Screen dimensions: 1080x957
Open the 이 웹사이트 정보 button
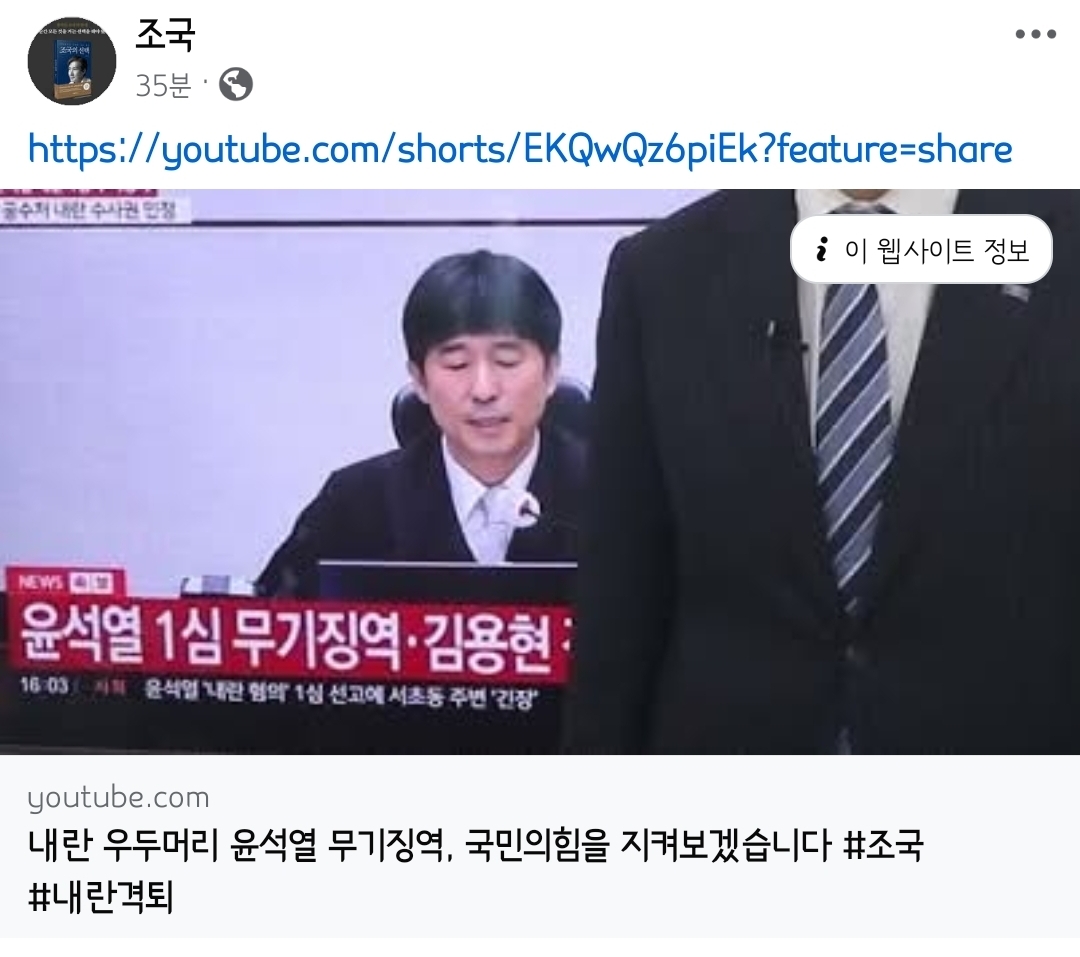pos(921,249)
